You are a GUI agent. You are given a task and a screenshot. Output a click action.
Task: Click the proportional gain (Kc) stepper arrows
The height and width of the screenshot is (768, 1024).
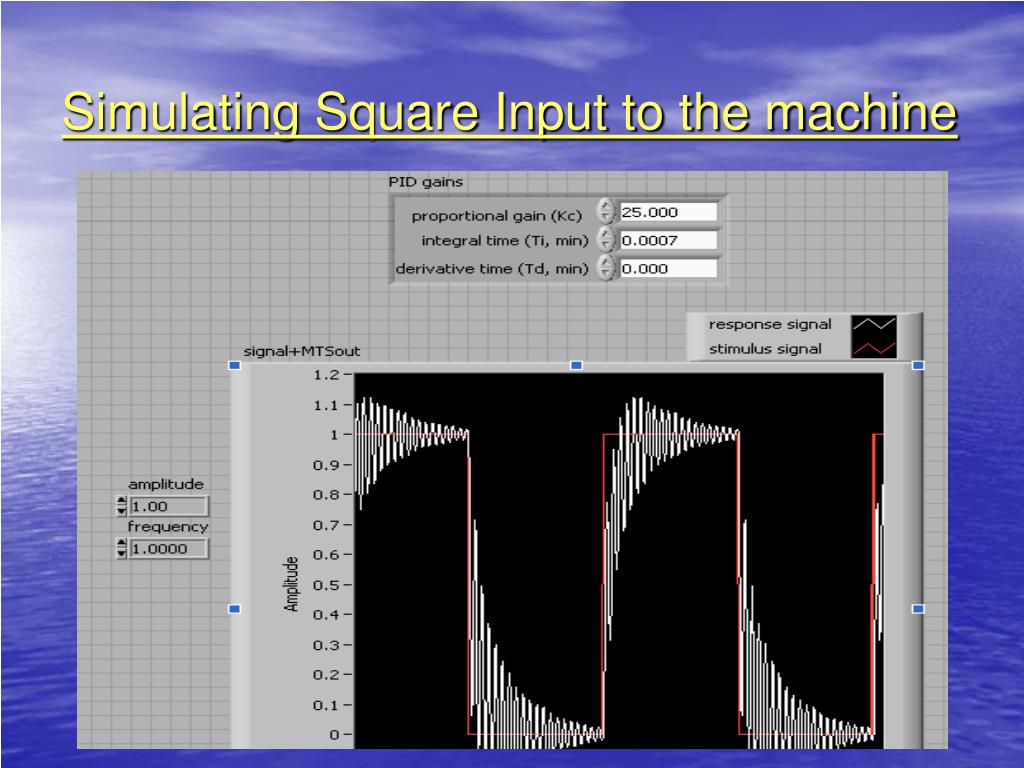(606, 212)
